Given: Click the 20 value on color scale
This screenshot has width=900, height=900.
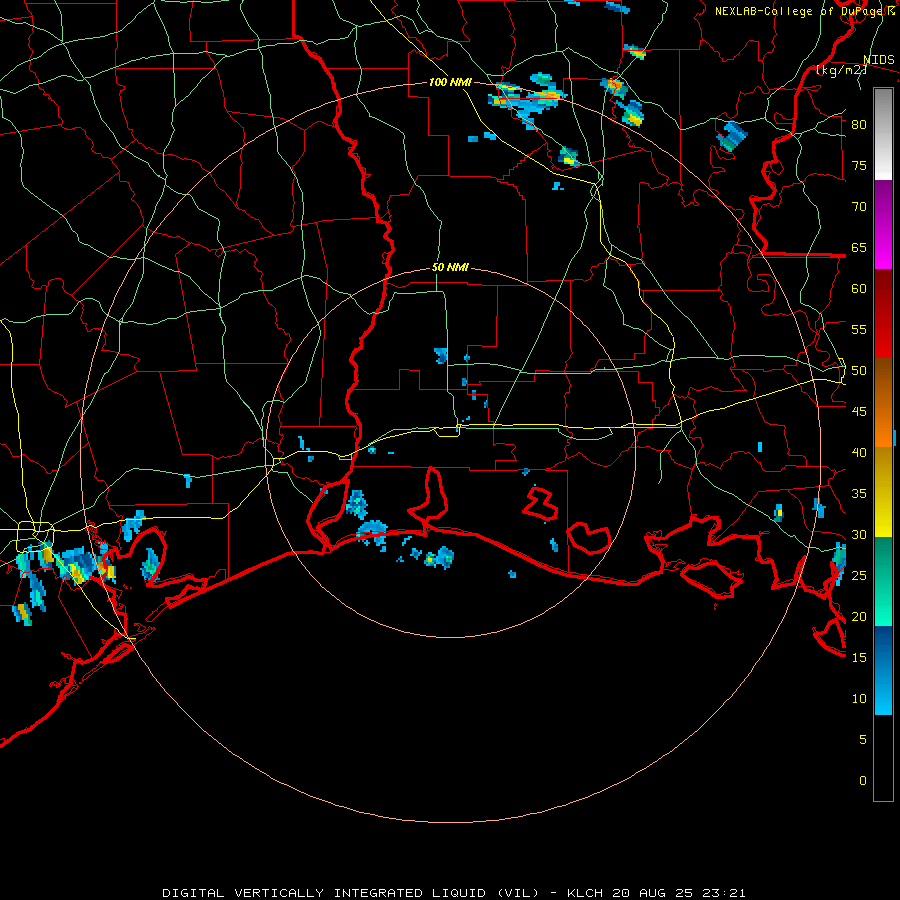Looking at the screenshot, I should click(x=859, y=616).
